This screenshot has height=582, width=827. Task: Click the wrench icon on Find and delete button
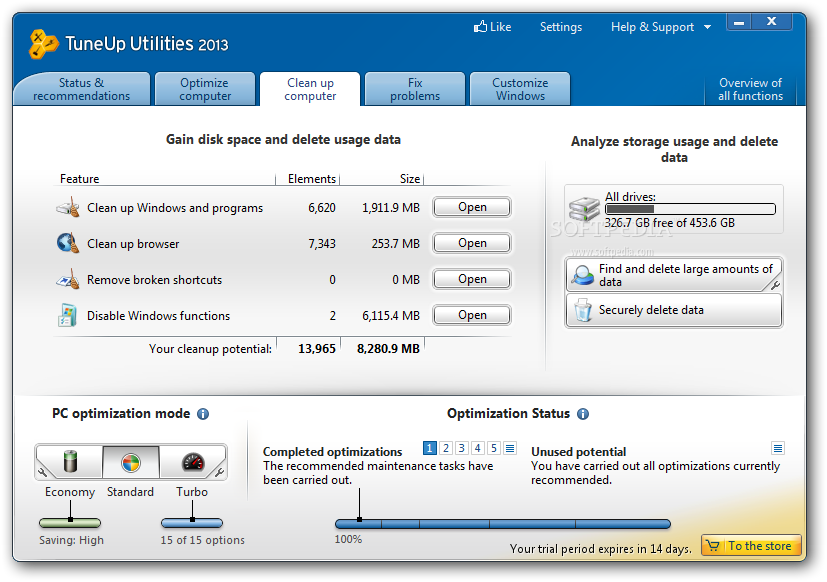(x=775, y=285)
